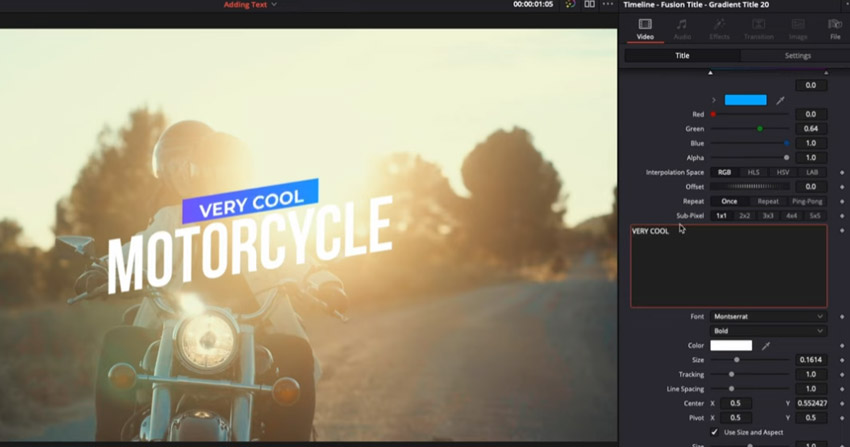Image resolution: width=850 pixels, height=447 pixels.
Task: Click inside the VERY COOL text box
Action: tap(729, 266)
